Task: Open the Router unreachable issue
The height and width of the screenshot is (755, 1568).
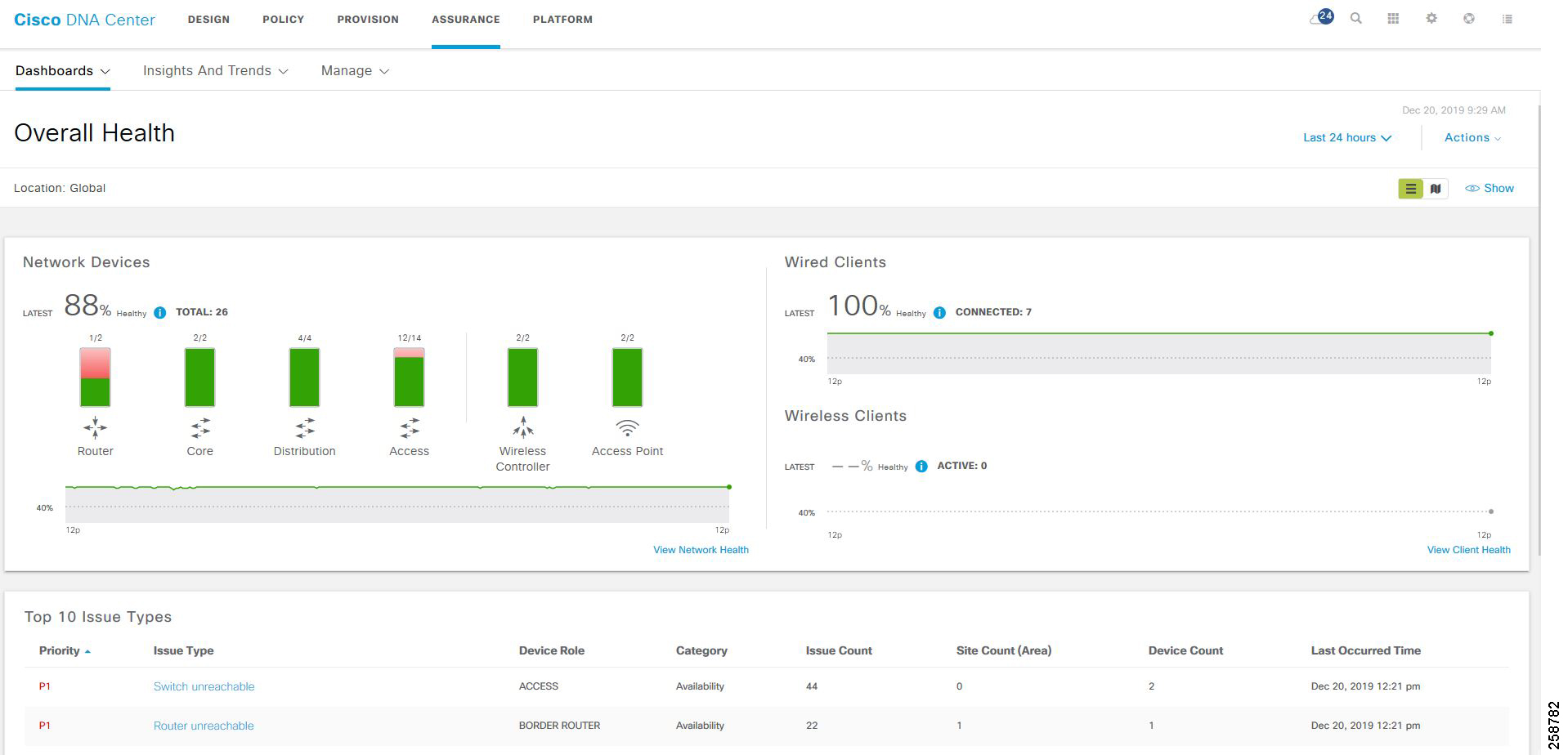Action: tap(204, 726)
